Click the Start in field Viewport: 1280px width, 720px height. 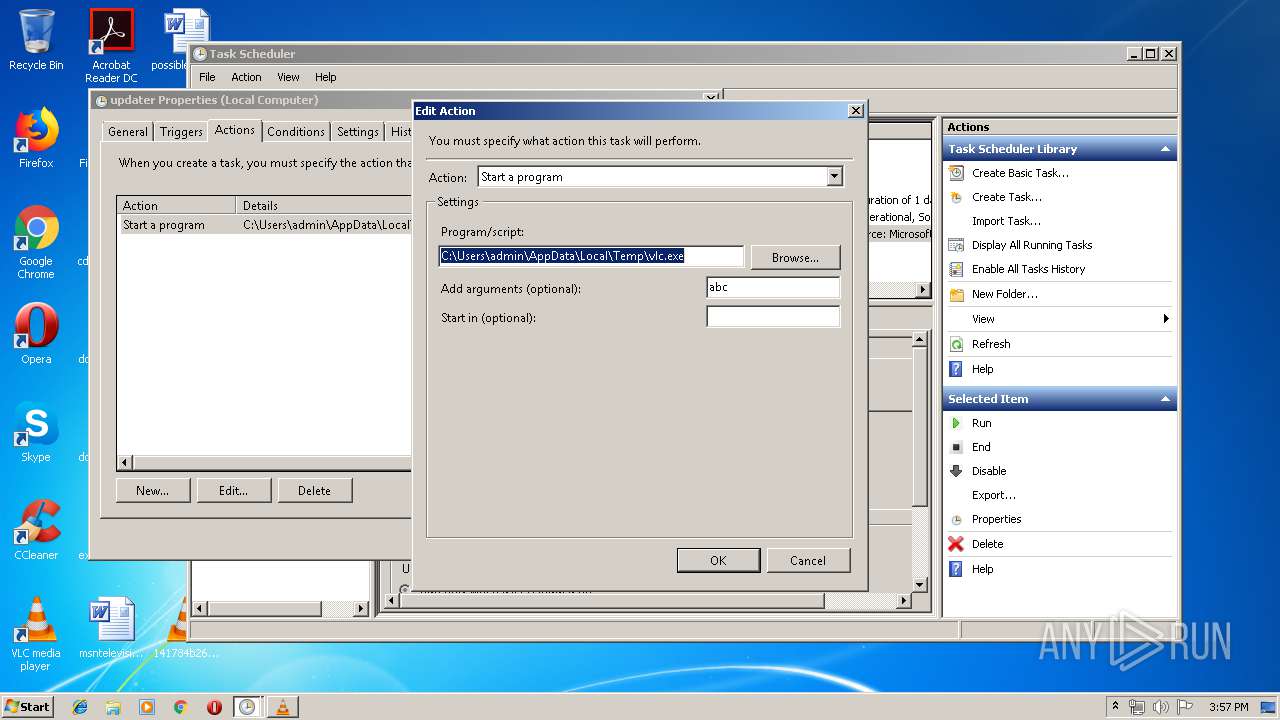click(x=773, y=317)
